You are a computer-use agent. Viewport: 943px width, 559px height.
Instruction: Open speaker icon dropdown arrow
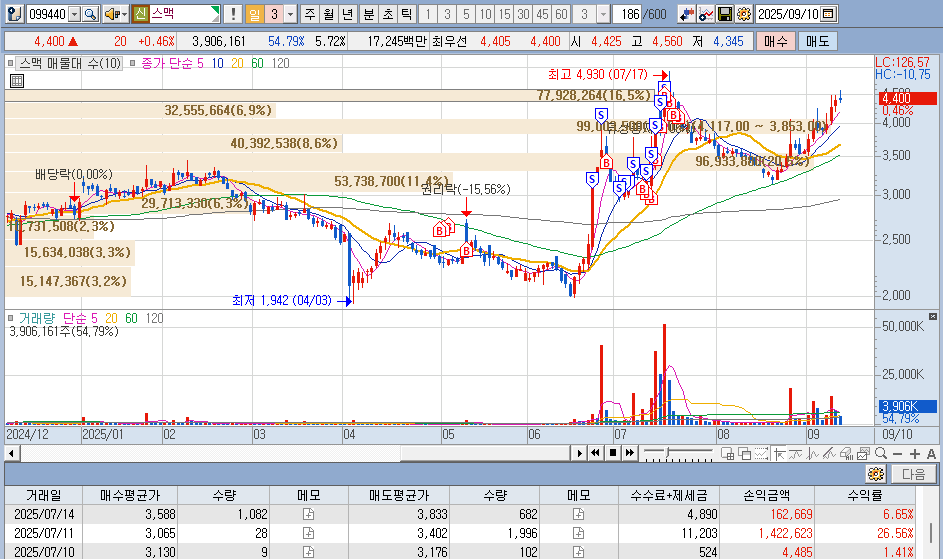click(124, 14)
